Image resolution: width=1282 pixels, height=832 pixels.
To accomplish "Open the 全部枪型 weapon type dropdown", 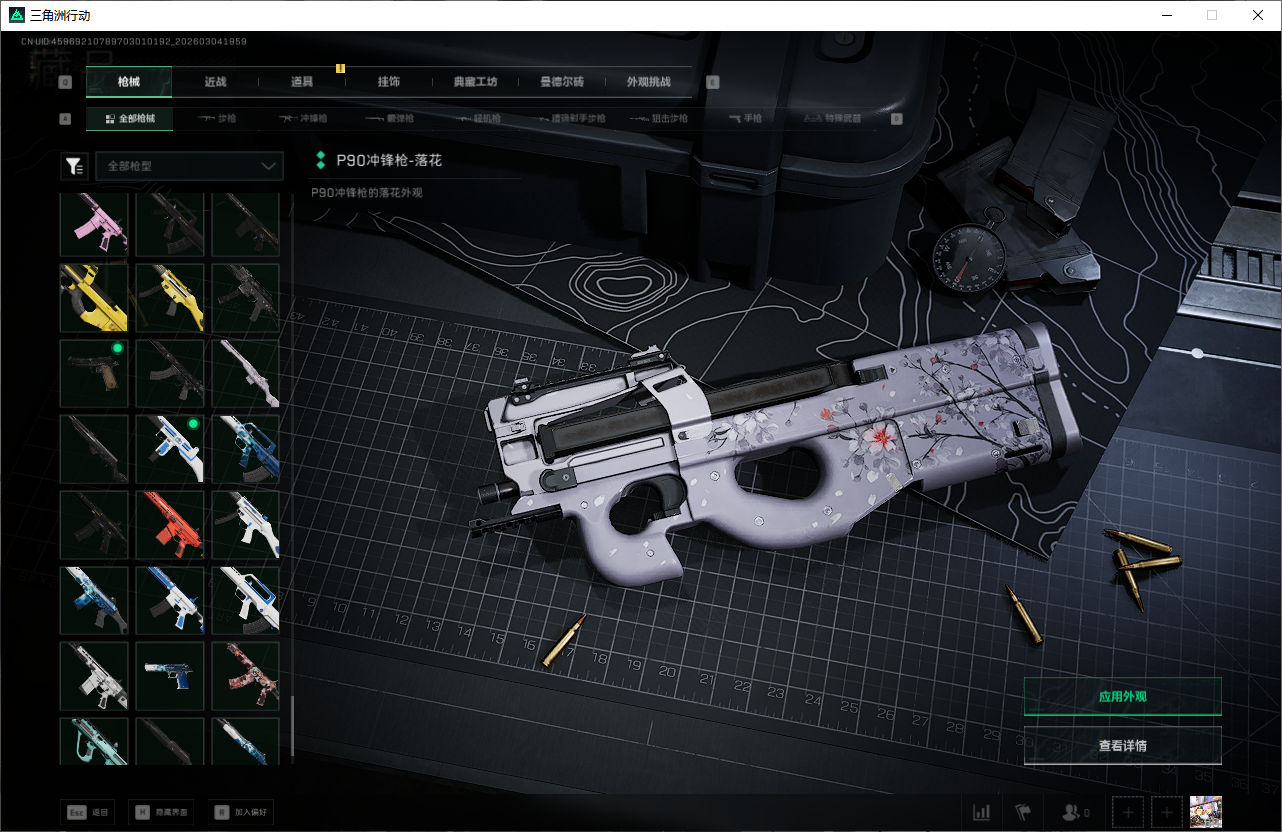I will pos(189,166).
